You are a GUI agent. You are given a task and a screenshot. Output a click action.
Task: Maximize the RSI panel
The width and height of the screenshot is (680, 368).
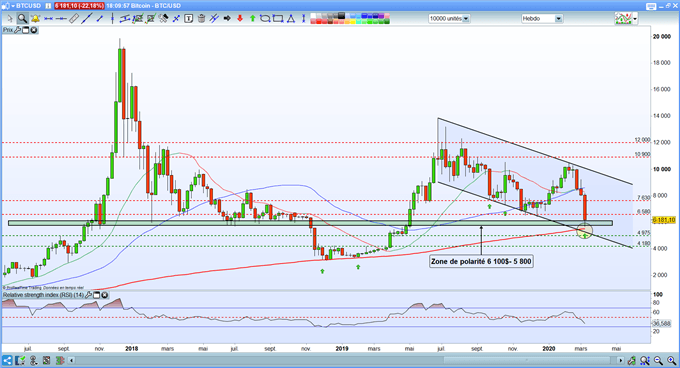(x=97, y=295)
